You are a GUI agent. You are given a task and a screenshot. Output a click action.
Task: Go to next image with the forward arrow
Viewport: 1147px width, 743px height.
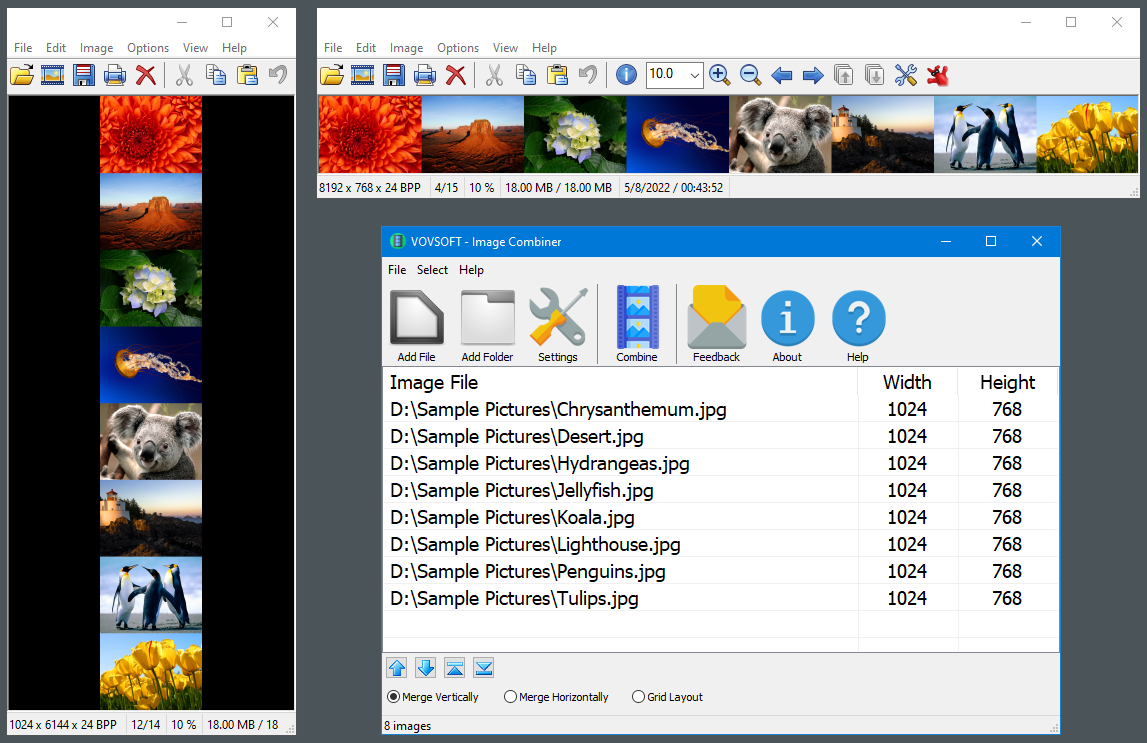pos(813,74)
